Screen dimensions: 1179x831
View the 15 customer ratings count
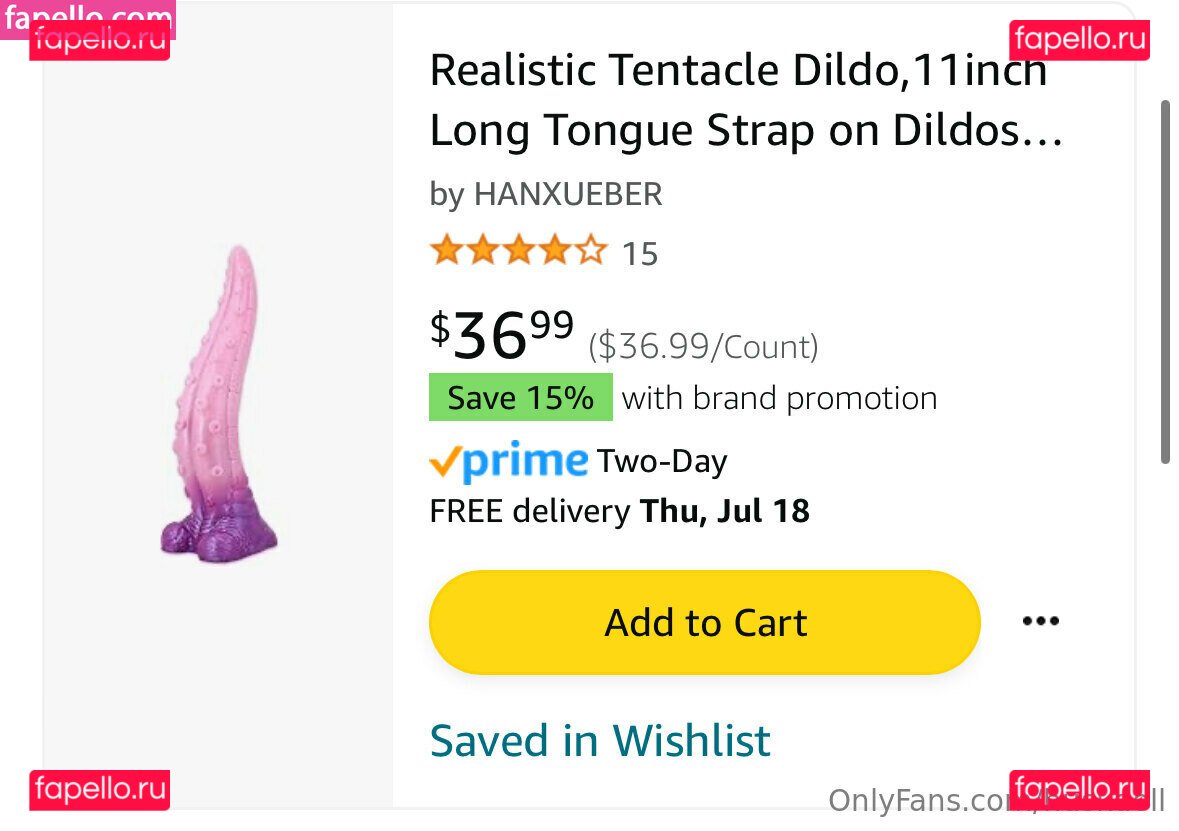pos(640,254)
